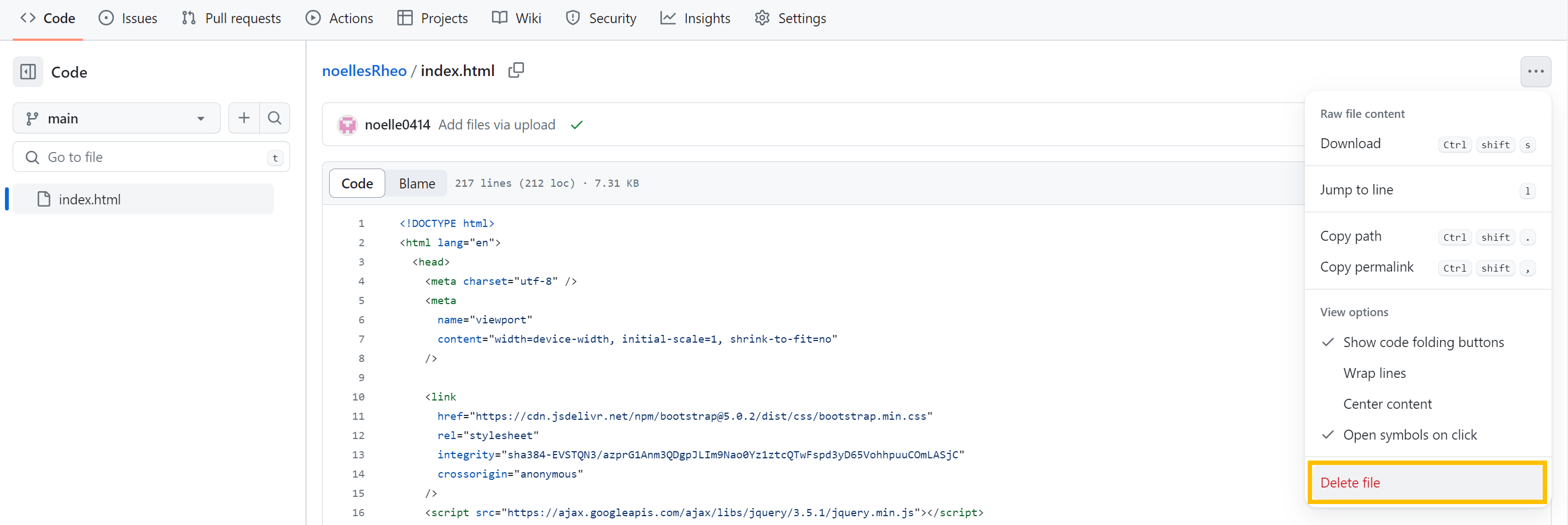Go to the Issues tab

tap(128, 18)
